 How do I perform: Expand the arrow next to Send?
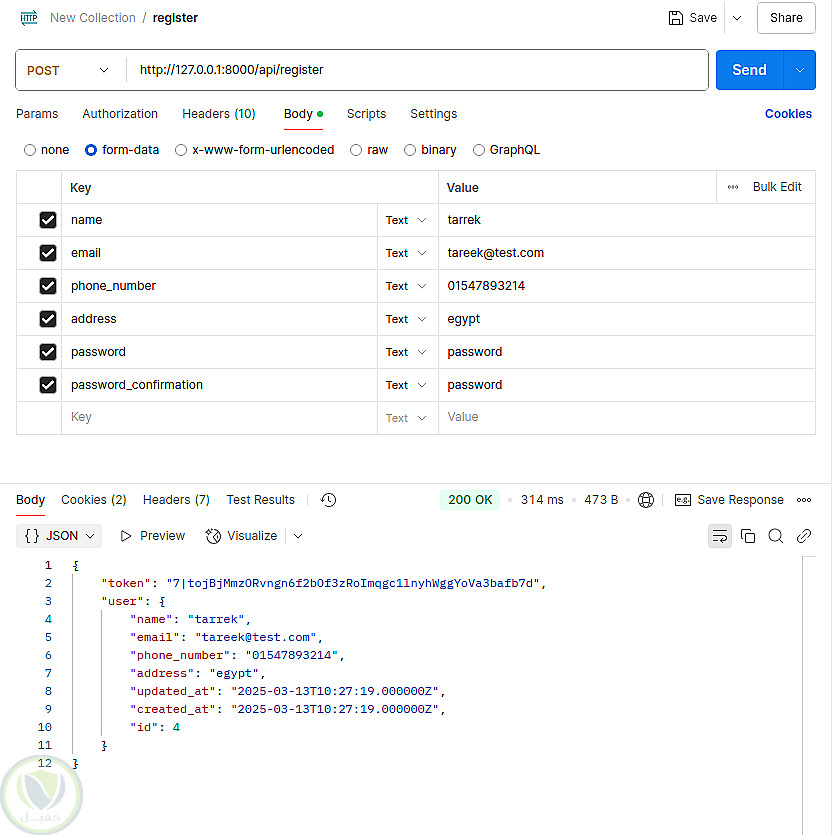799,70
